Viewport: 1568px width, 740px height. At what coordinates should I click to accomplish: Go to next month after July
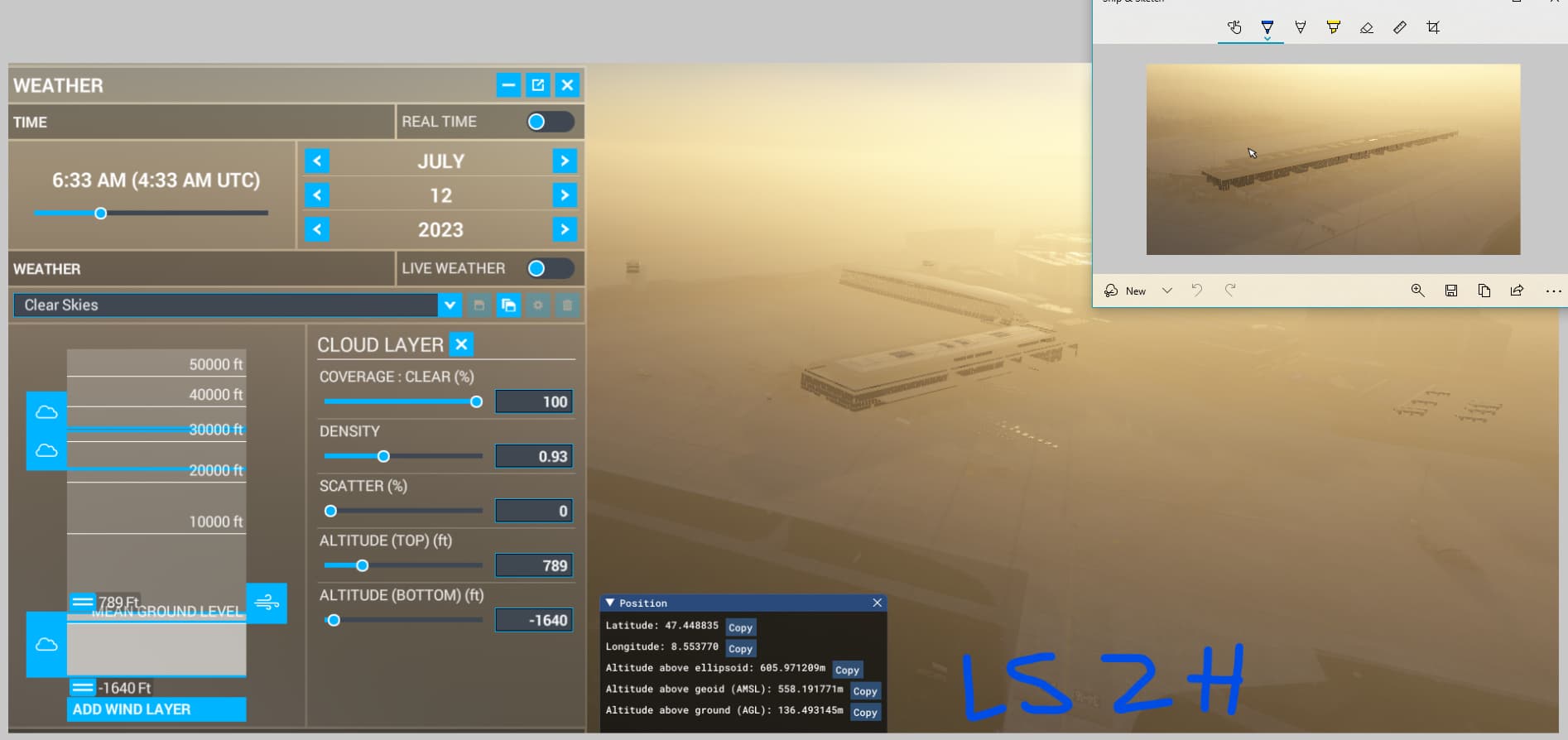[x=565, y=161]
